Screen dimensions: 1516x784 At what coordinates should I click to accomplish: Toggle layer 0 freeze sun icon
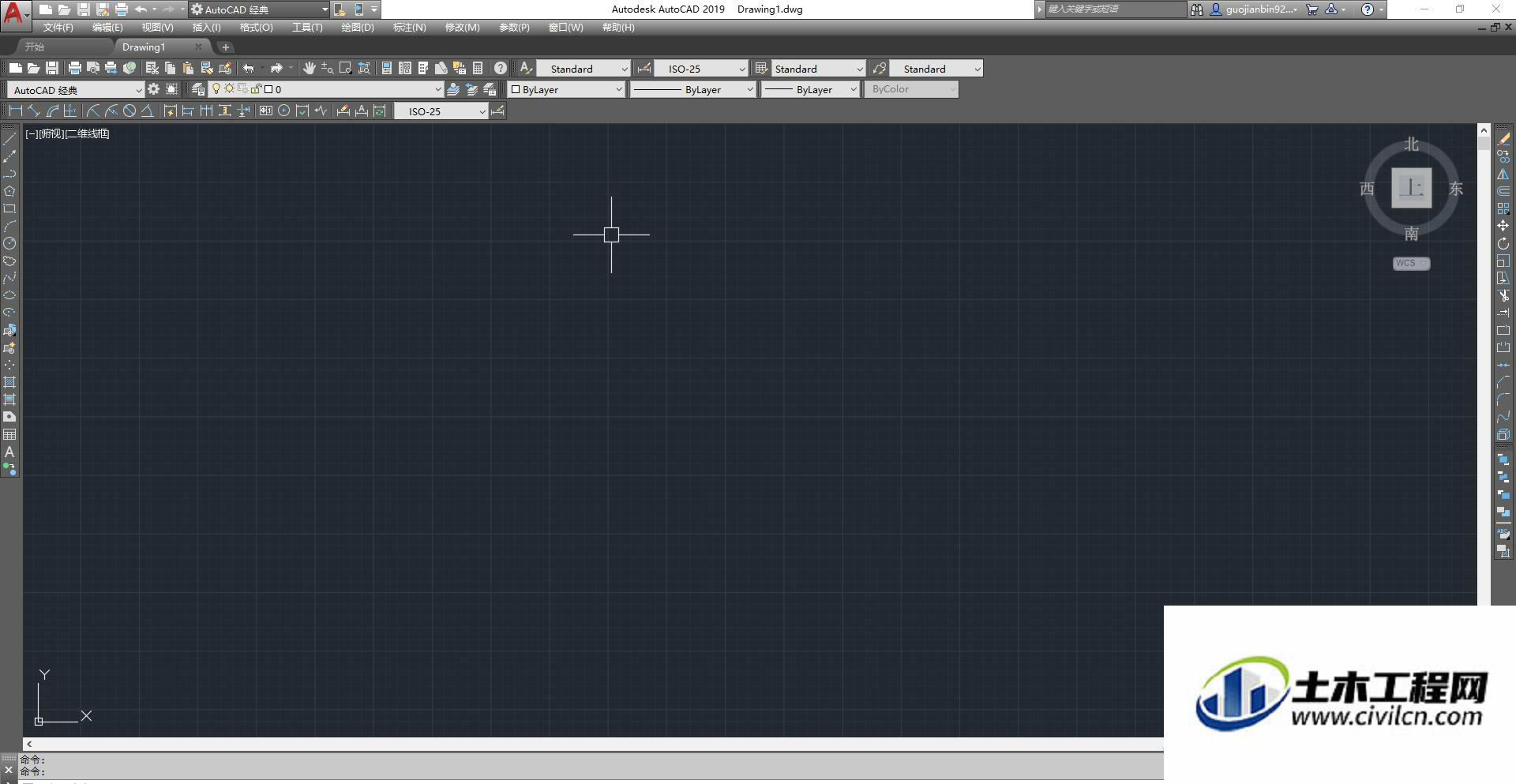(229, 89)
